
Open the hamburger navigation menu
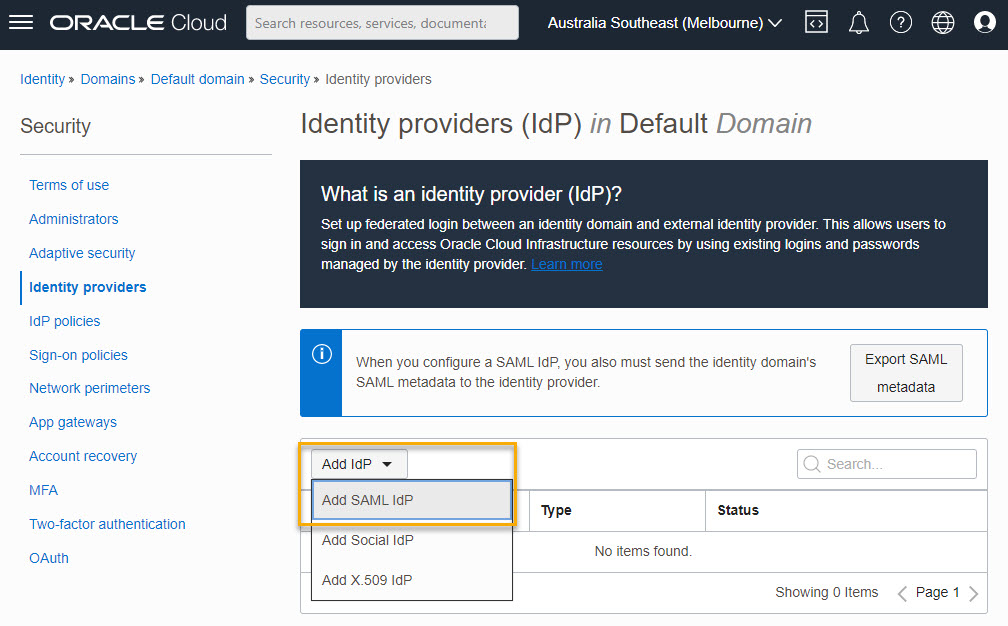(x=21, y=23)
